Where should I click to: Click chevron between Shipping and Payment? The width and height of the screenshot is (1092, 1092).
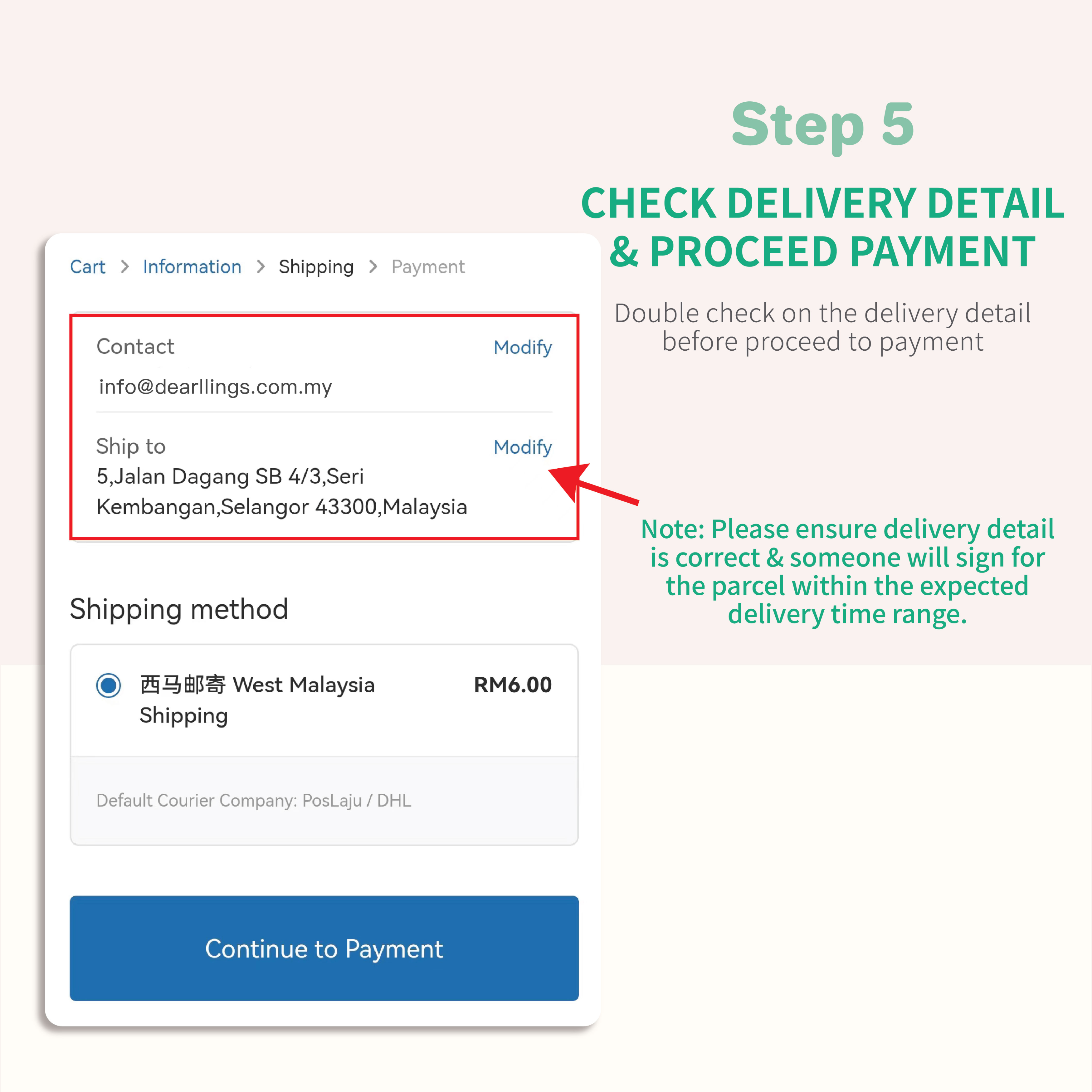tap(373, 266)
